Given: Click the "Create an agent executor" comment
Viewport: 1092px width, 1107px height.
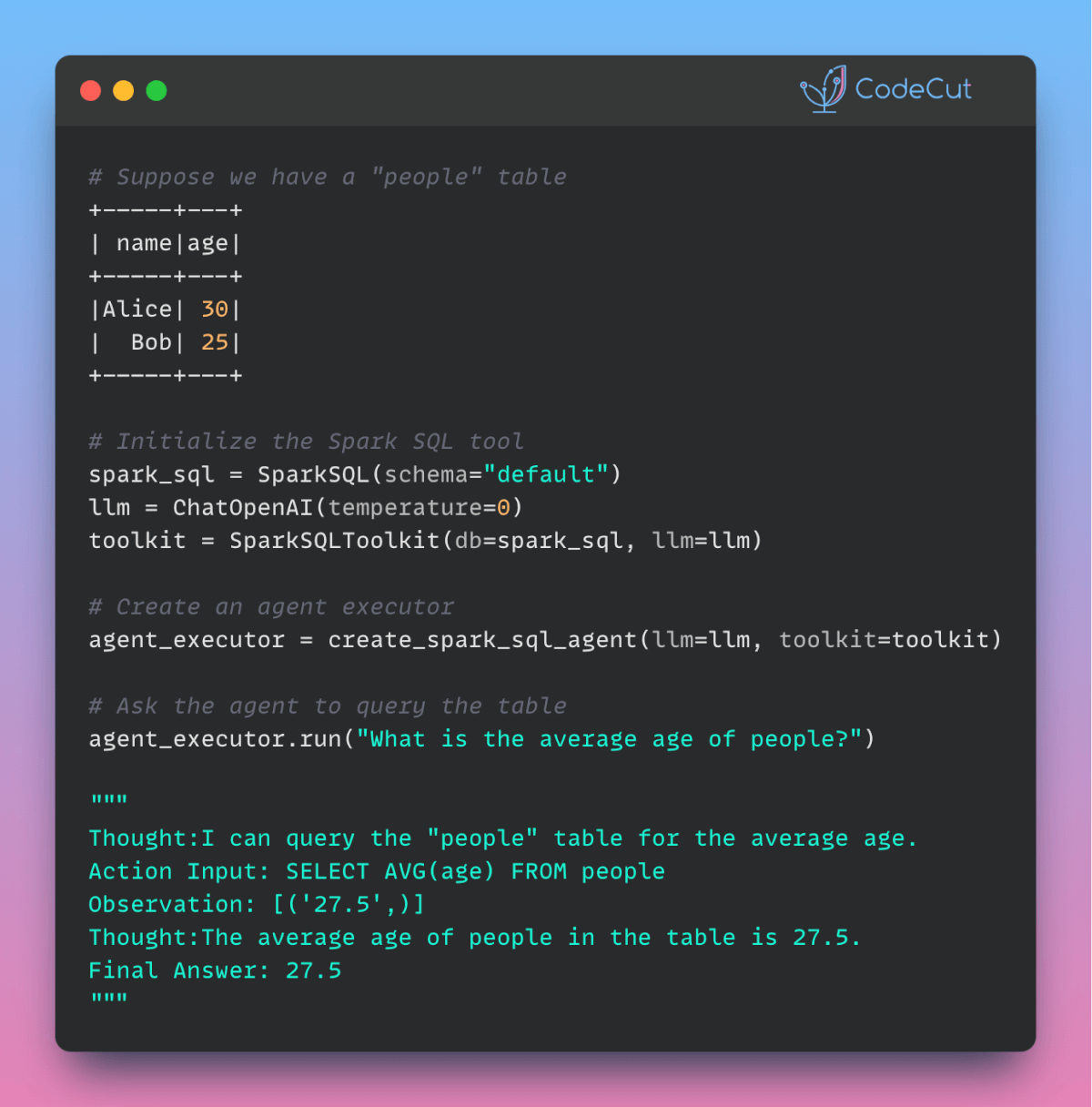Looking at the screenshot, I should click(x=271, y=606).
